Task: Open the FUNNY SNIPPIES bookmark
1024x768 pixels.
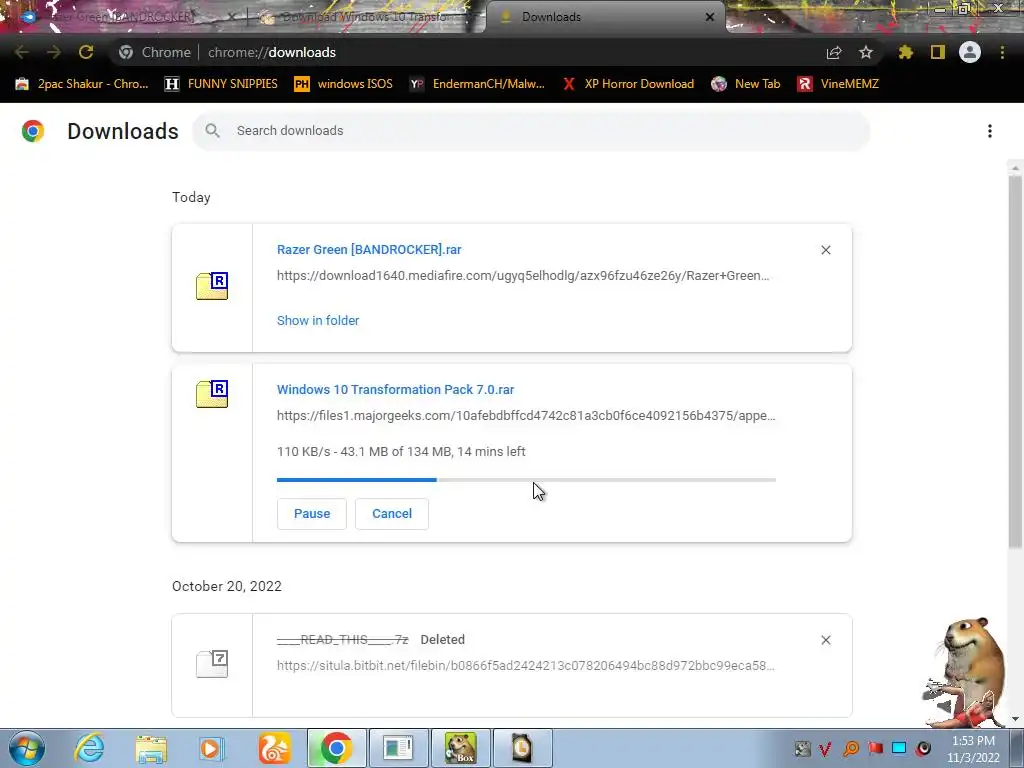Action: 221,84
